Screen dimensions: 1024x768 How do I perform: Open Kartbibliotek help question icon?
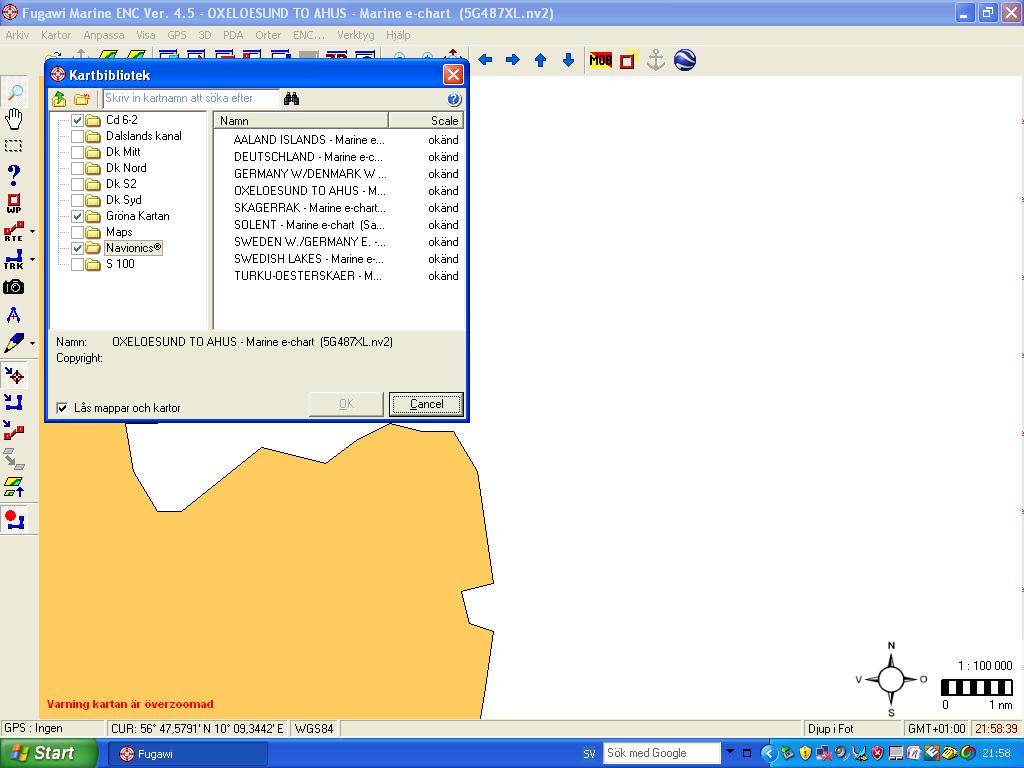click(x=454, y=99)
